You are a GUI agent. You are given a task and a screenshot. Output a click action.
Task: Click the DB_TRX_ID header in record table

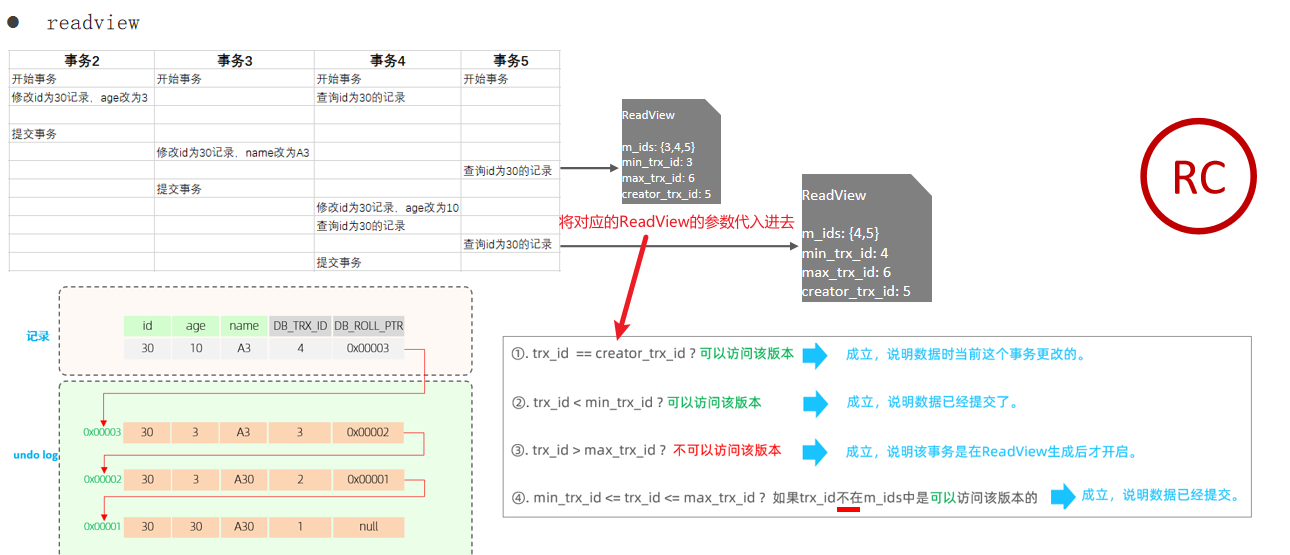click(300, 326)
